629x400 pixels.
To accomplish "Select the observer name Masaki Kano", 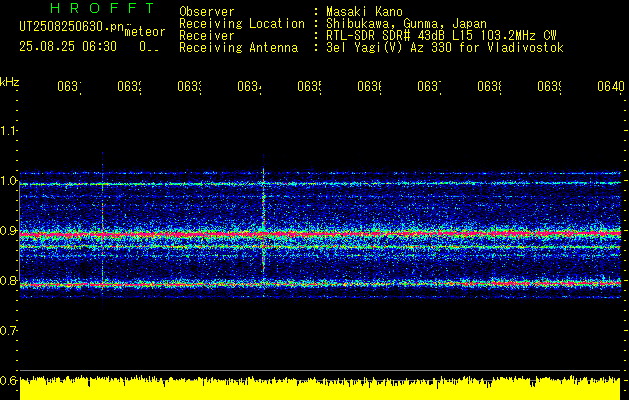I will point(364,12).
